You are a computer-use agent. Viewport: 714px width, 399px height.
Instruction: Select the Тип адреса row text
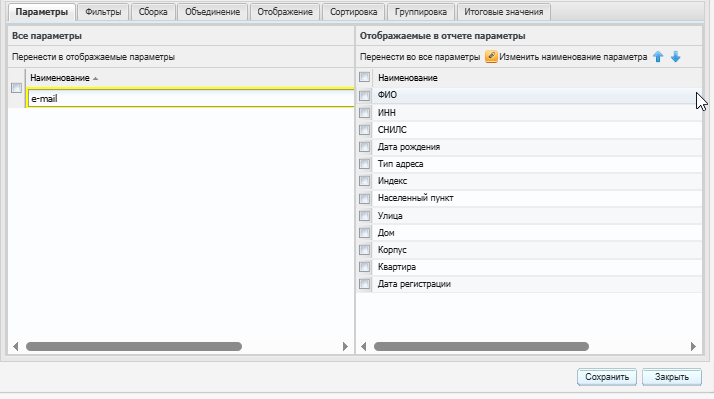pos(400,164)
